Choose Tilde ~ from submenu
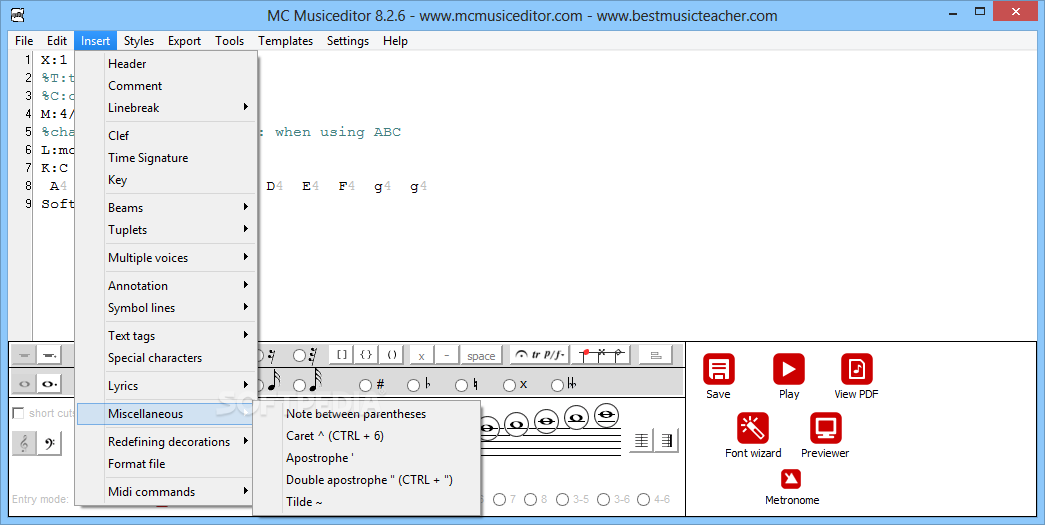This screenshot has width=1045, height=525. coord(367,502)
